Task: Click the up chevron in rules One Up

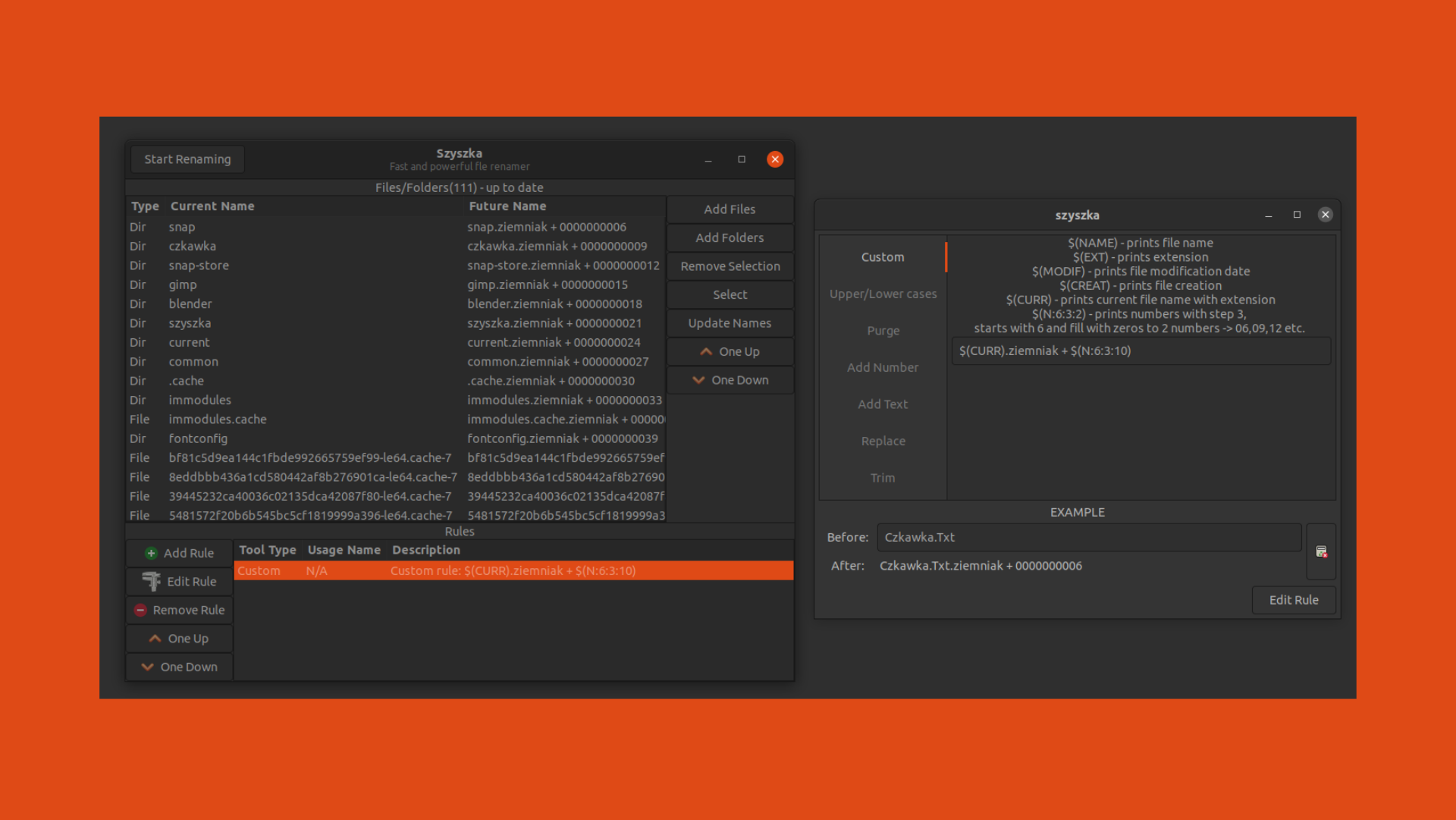Action: tap(155, 639)
